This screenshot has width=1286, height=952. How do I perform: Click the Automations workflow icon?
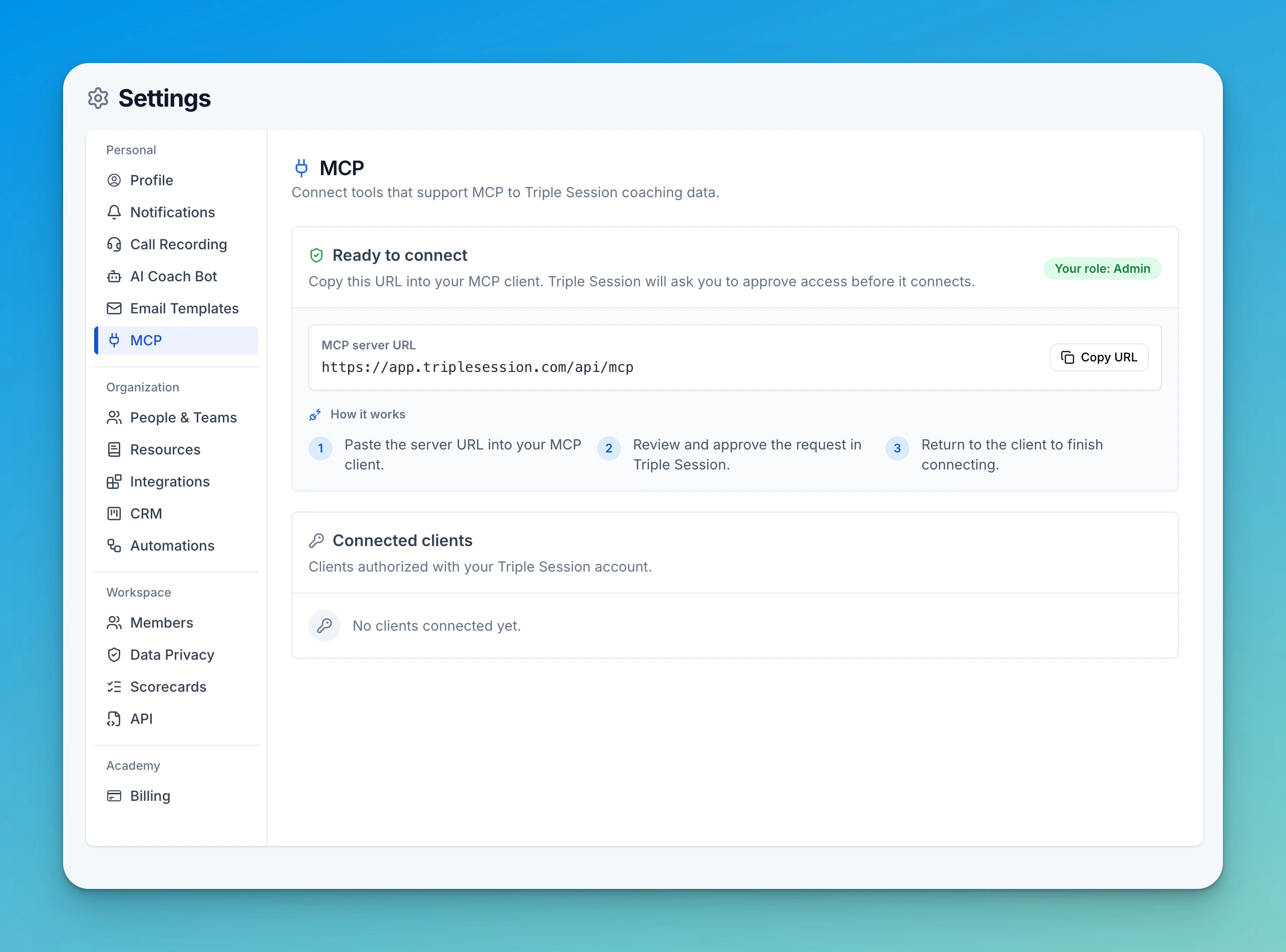coord(114,546)
